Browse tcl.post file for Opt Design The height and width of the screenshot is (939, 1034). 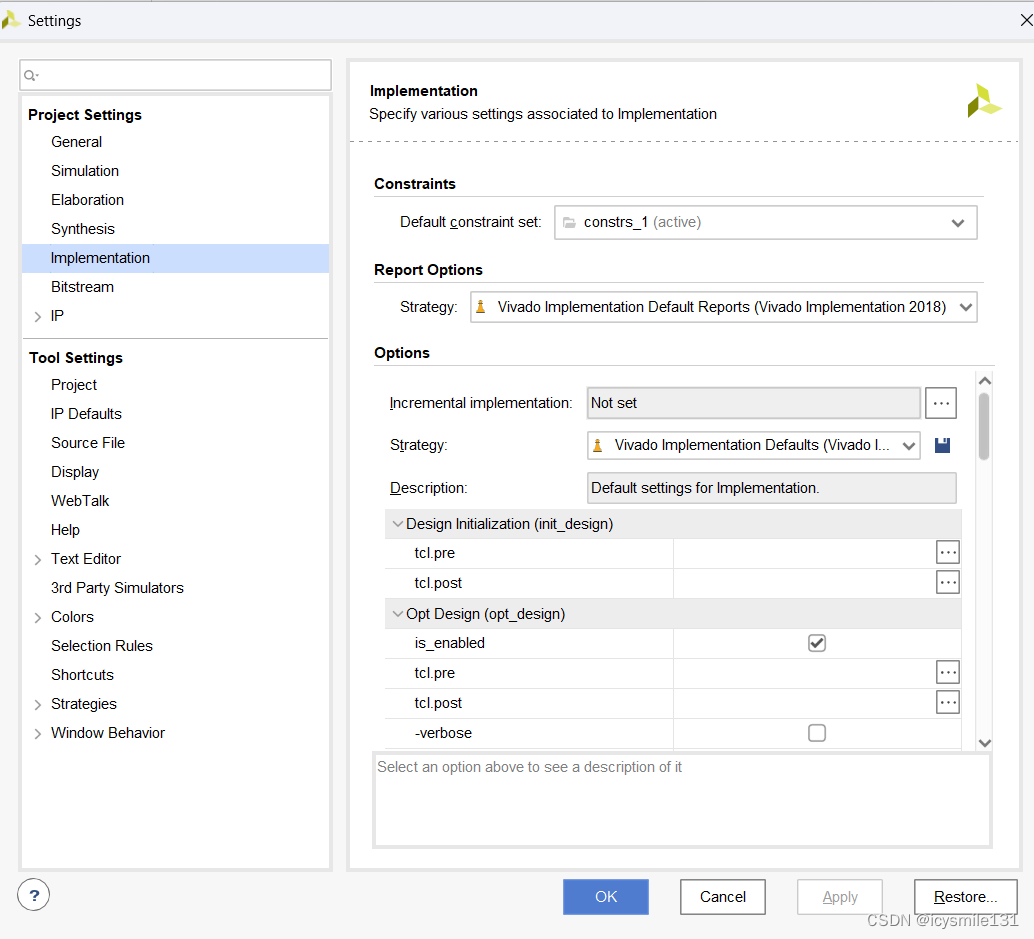[948, 702]
